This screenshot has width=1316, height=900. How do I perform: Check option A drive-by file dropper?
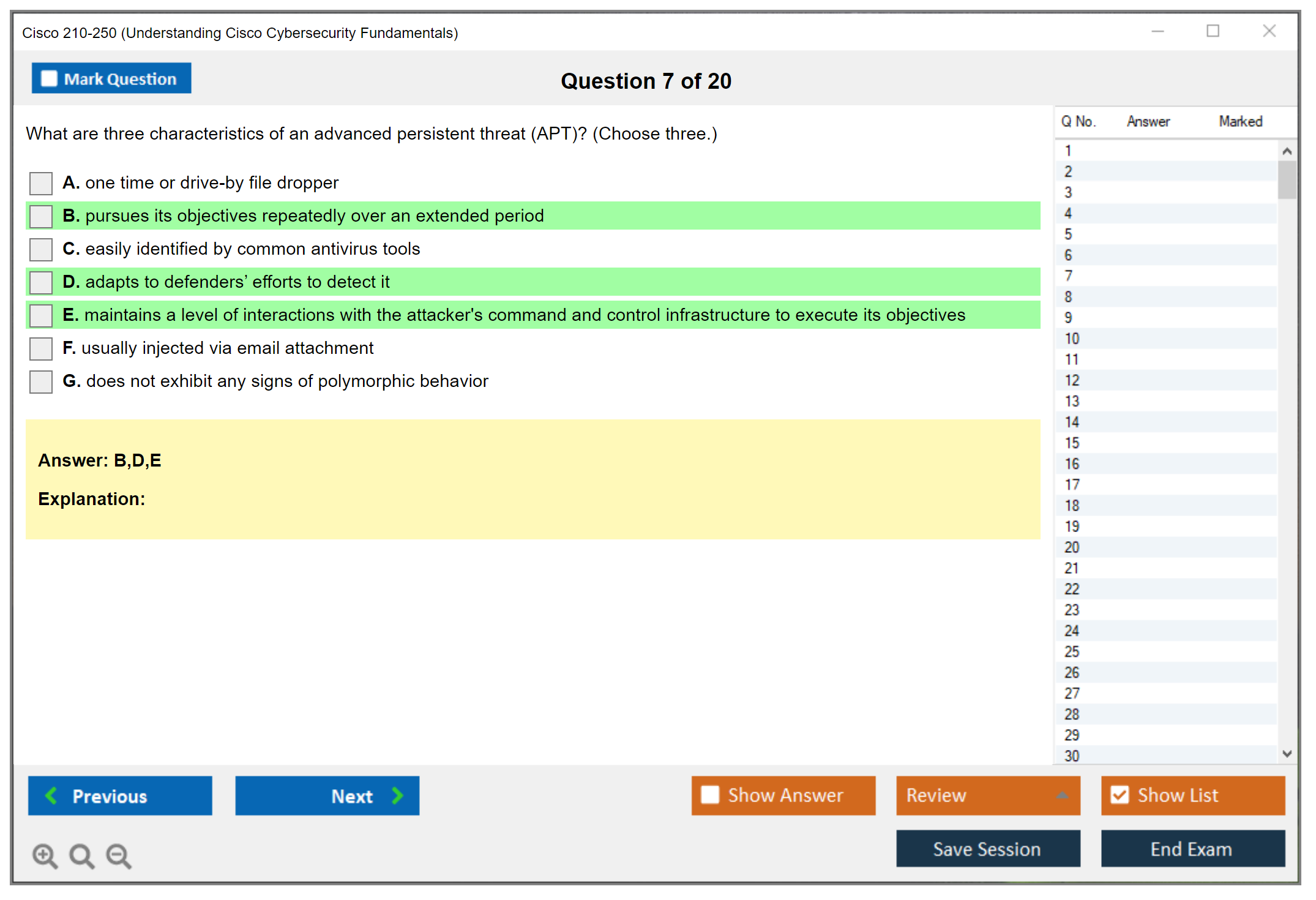(41, 183)
